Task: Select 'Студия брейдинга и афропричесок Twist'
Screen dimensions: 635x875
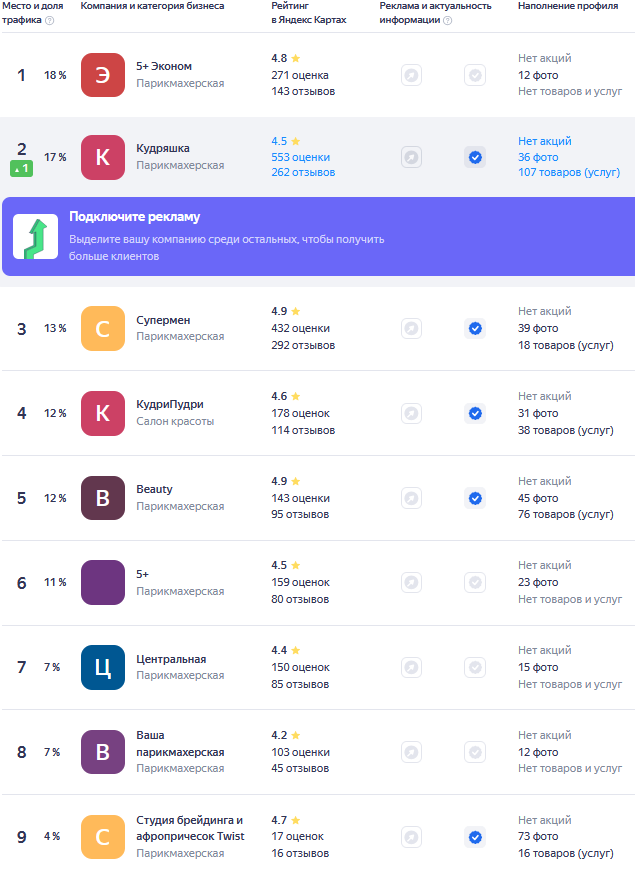Action: 190,828
